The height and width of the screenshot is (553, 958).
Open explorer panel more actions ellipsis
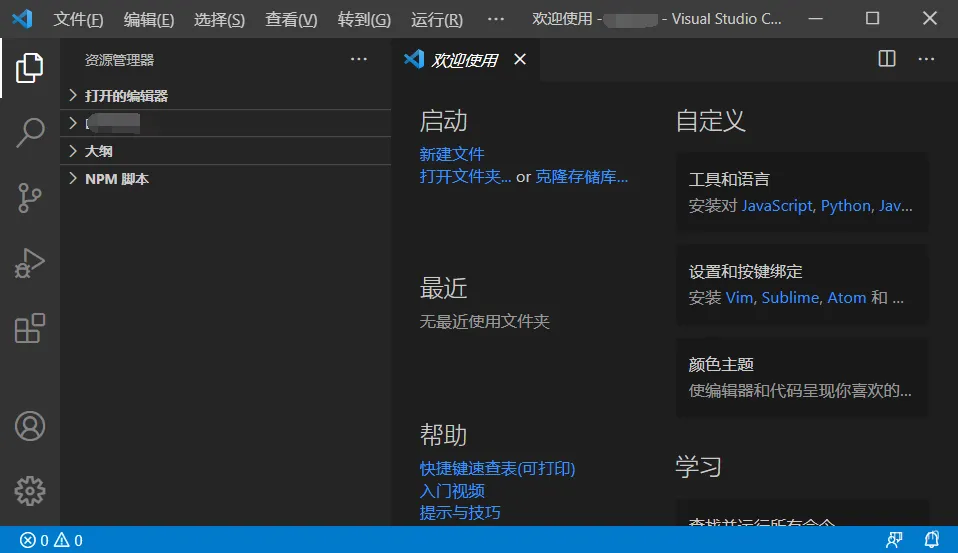pyautogui.click(x=359, y=59)
